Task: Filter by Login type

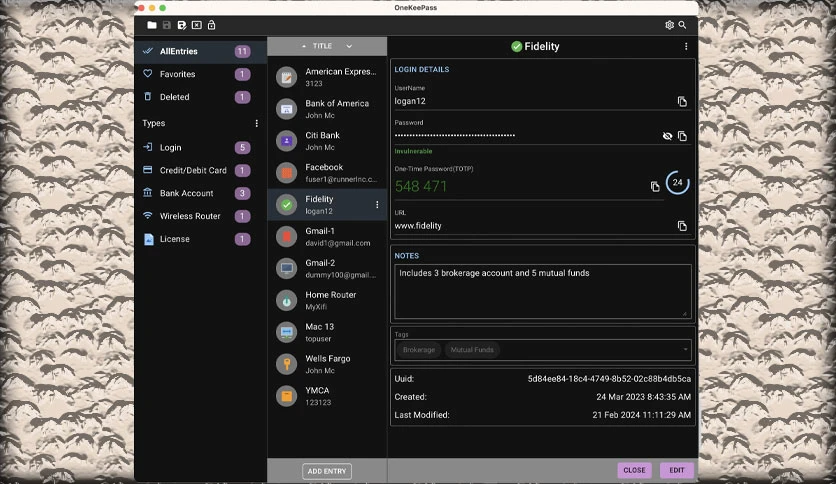Action: (200, 148)
